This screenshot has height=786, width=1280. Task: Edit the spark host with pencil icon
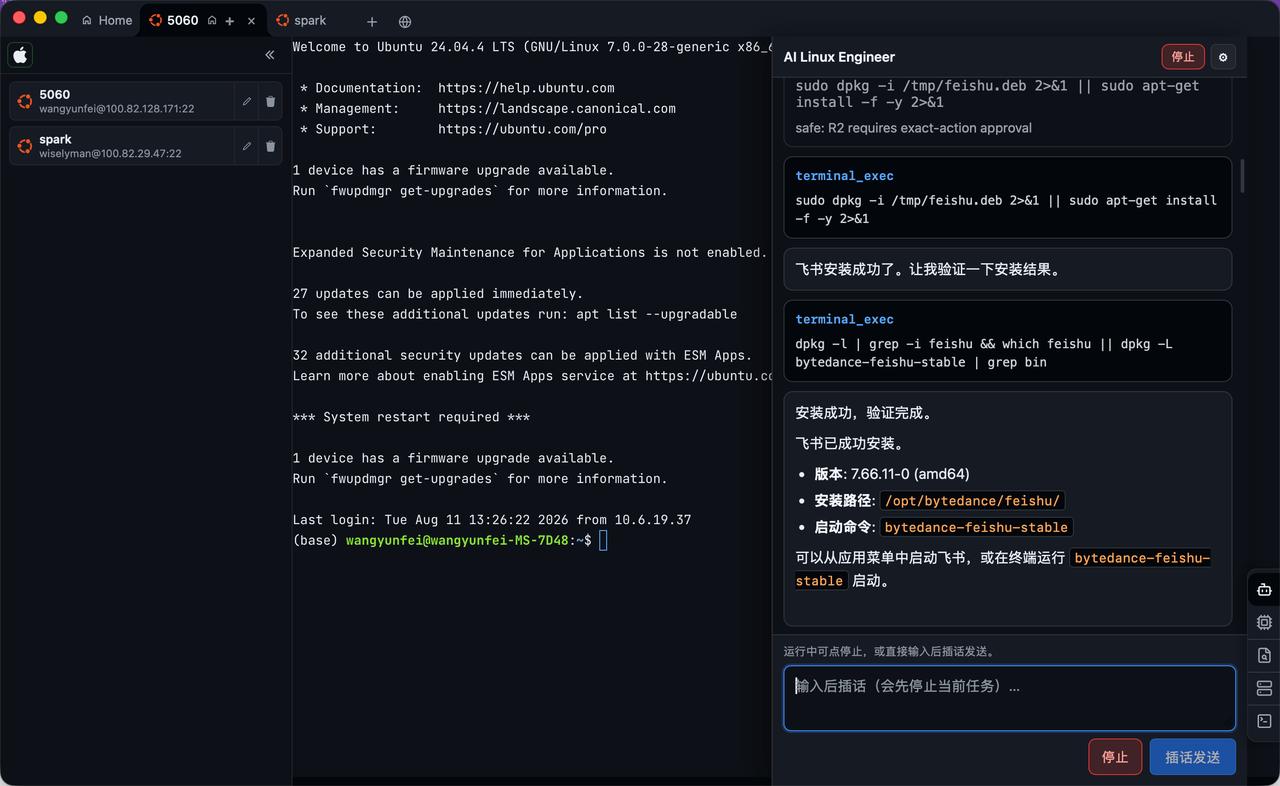[x=246, y=146]
